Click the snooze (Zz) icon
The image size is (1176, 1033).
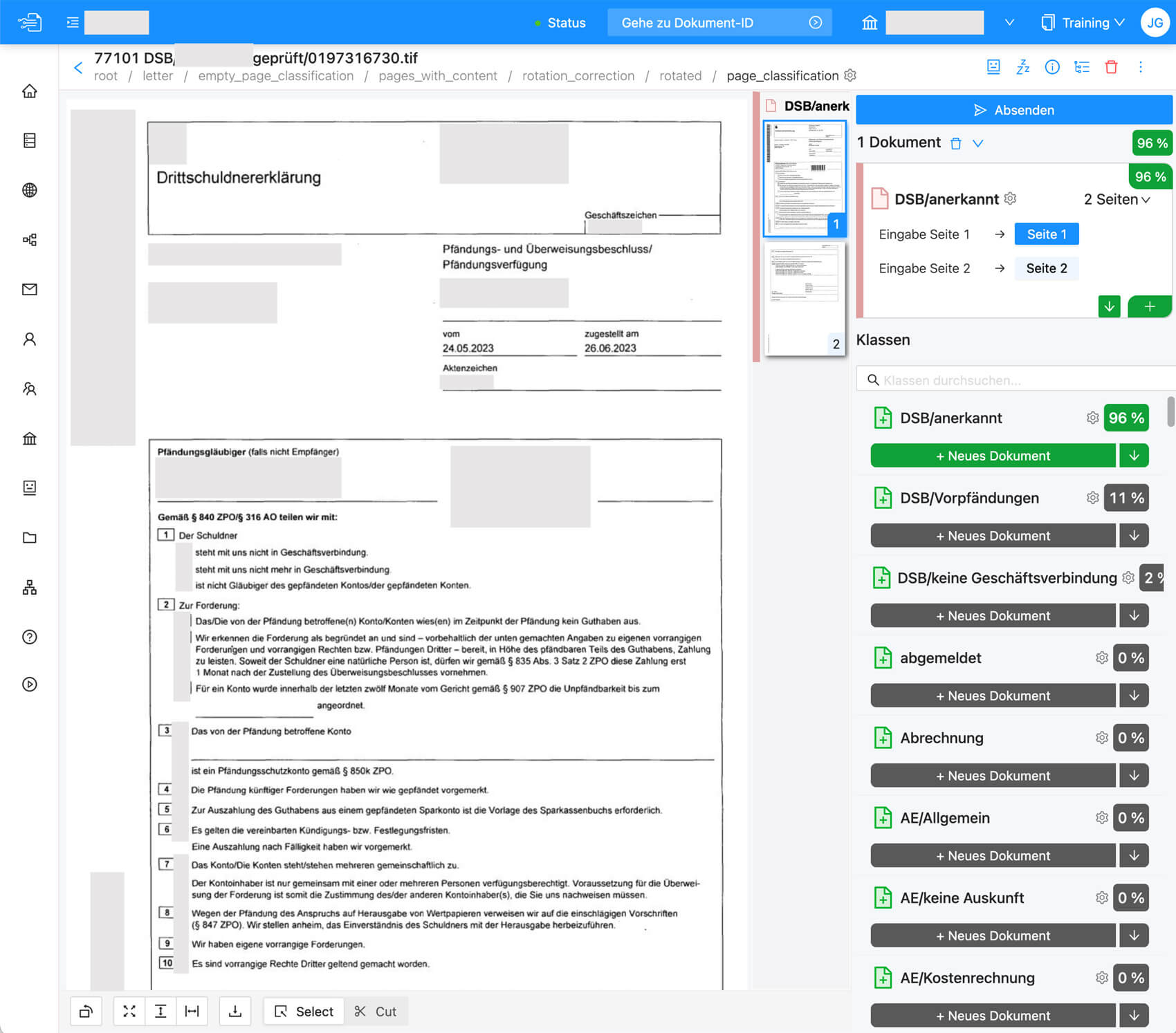(1022, 67)
